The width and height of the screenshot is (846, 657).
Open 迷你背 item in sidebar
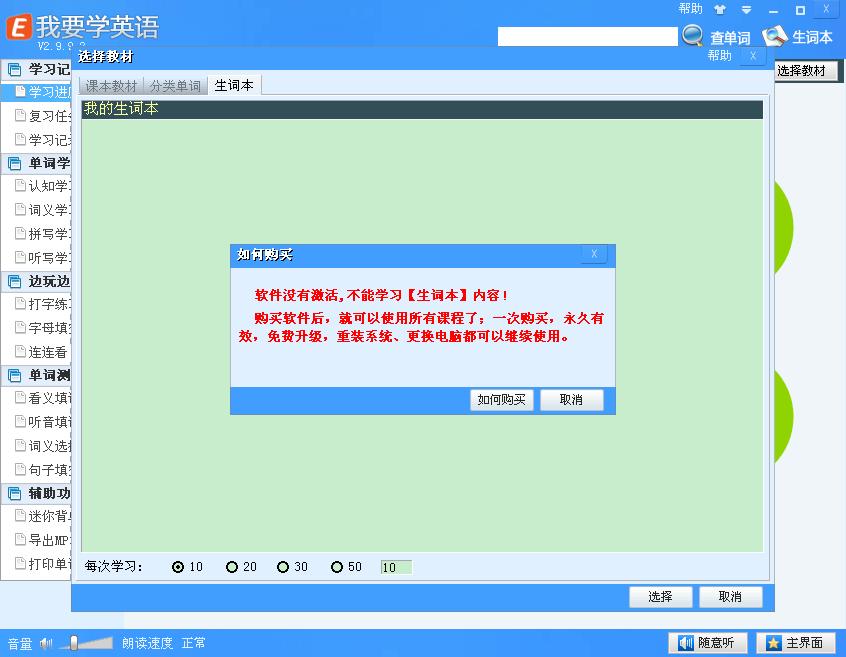(x=43, y=516)
